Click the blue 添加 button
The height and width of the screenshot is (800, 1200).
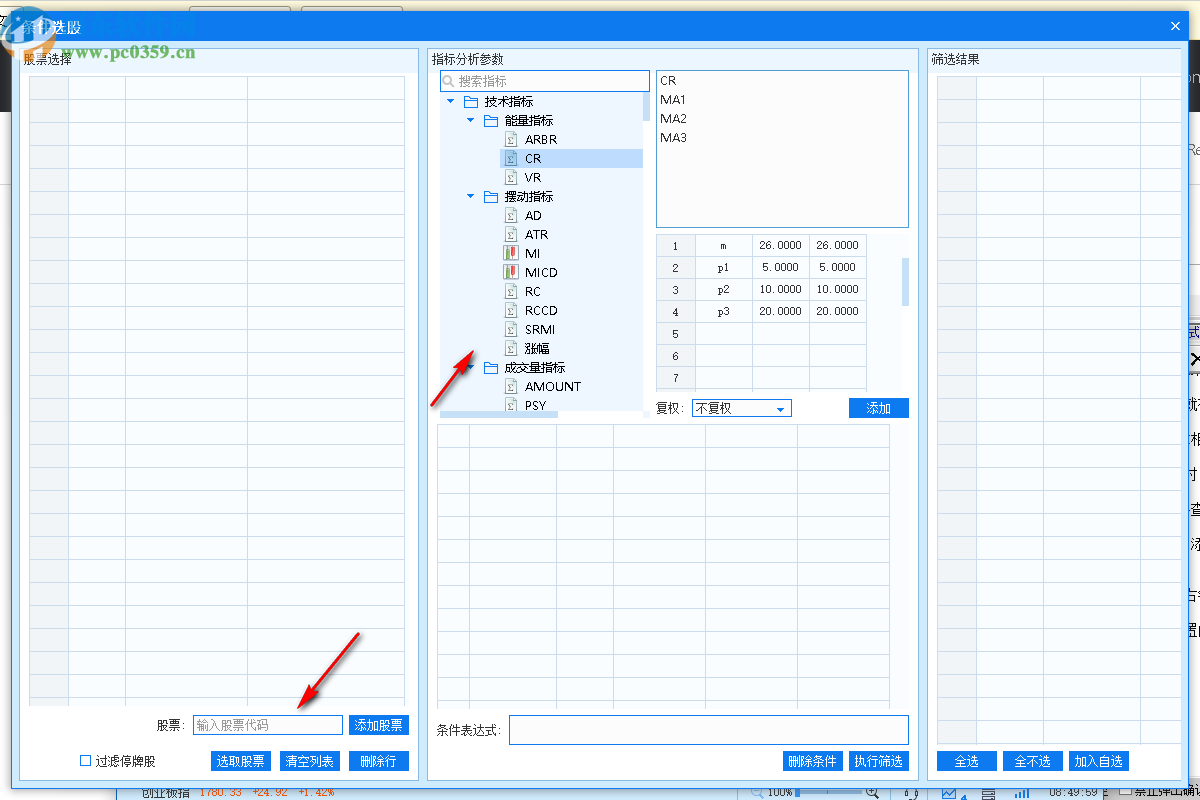coord(879,408)
